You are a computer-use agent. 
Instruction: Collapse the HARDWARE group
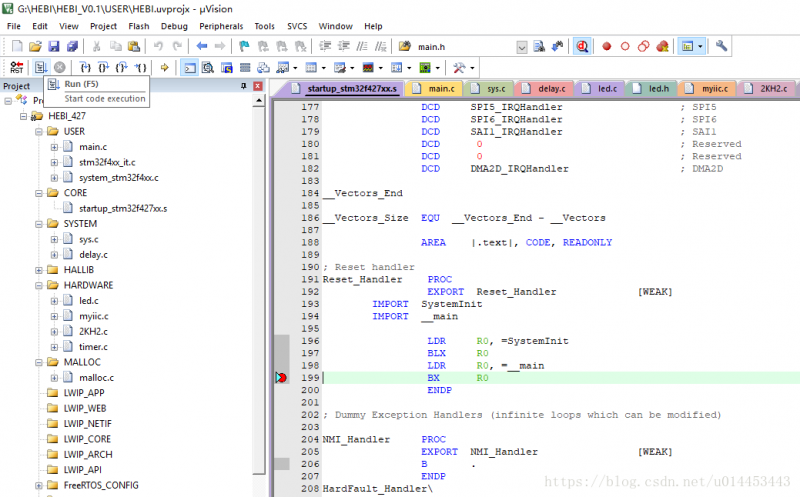click(39, 285)
